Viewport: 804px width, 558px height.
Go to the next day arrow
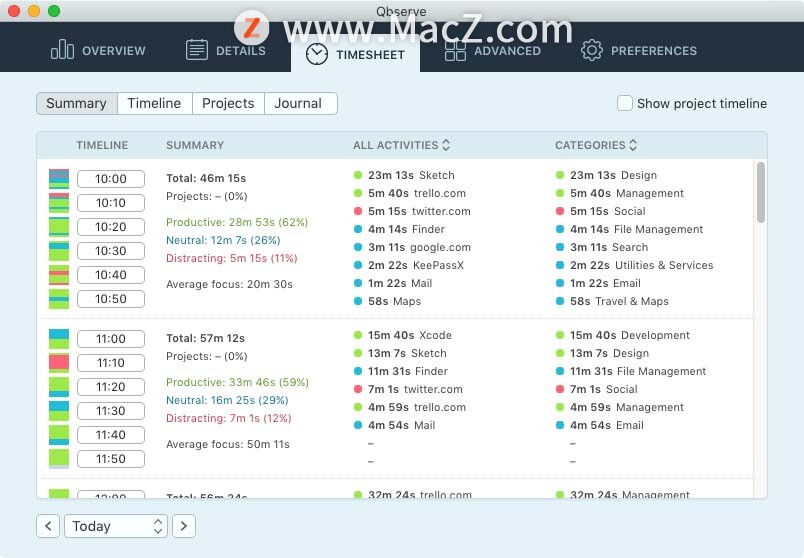[184, 526]
